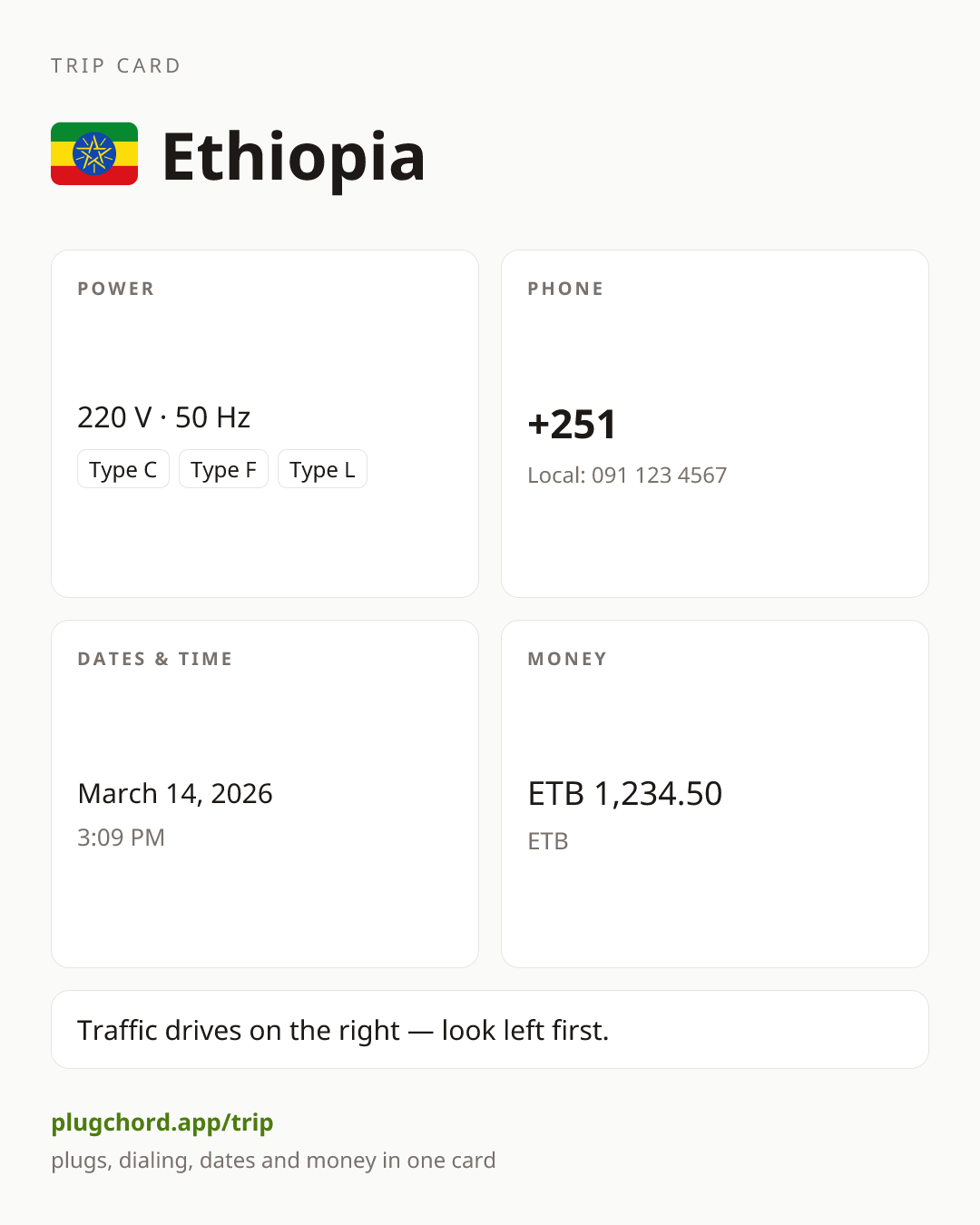Click the ETB 1,234.50 amount
980x1225 pixels.
[625, 793]
